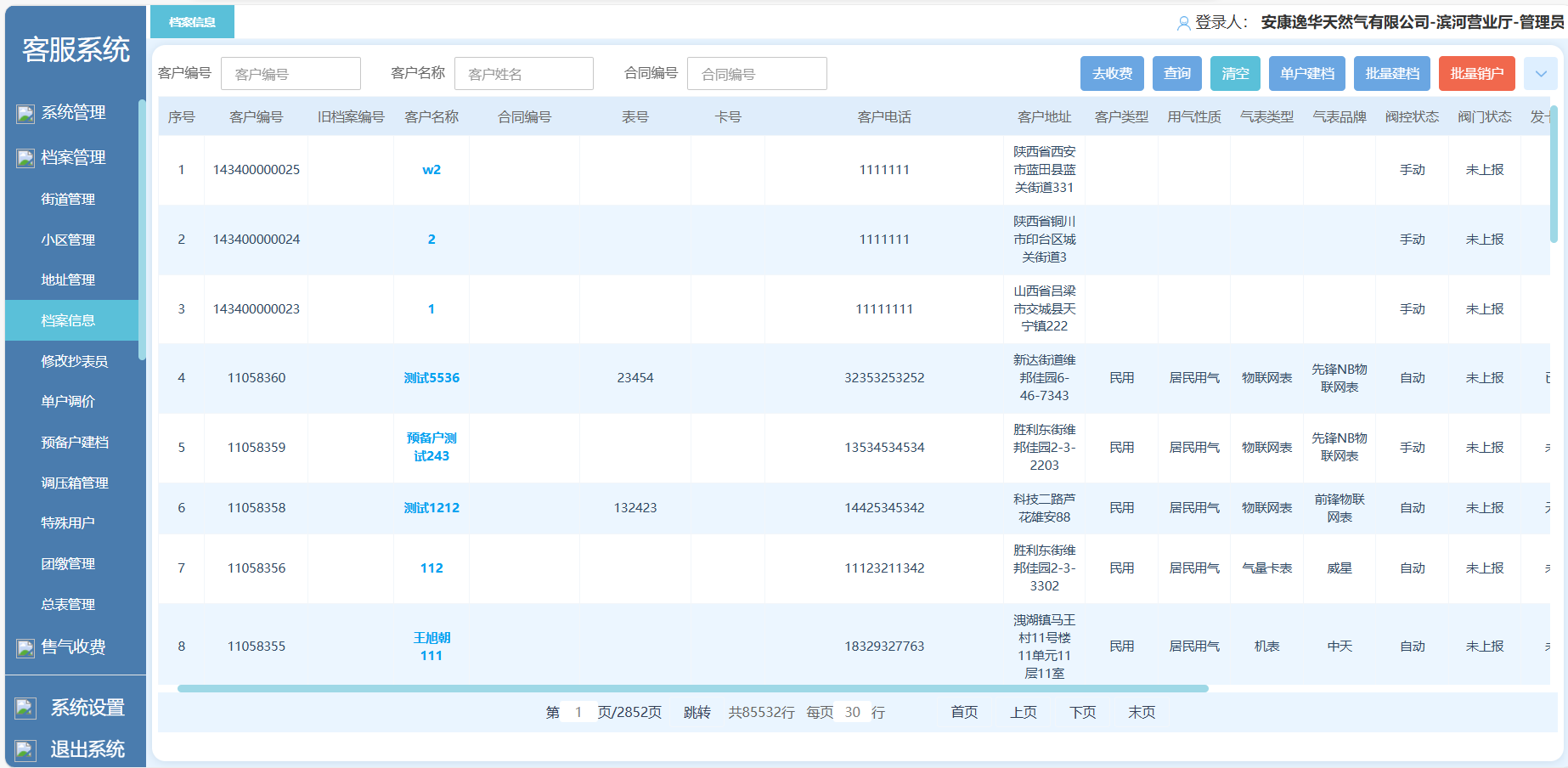
Task: Expand more actions with chevron button
Action: click(x=1541, y=74)
